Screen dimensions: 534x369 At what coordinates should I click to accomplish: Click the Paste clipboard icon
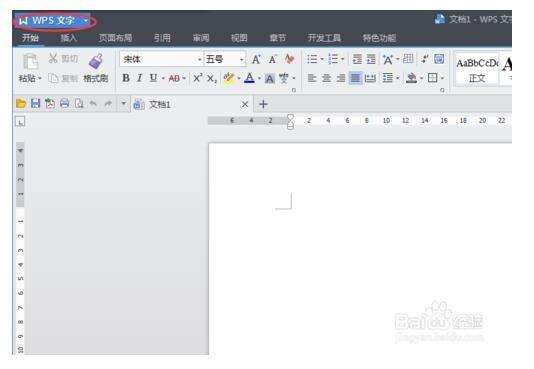point(30,62)
